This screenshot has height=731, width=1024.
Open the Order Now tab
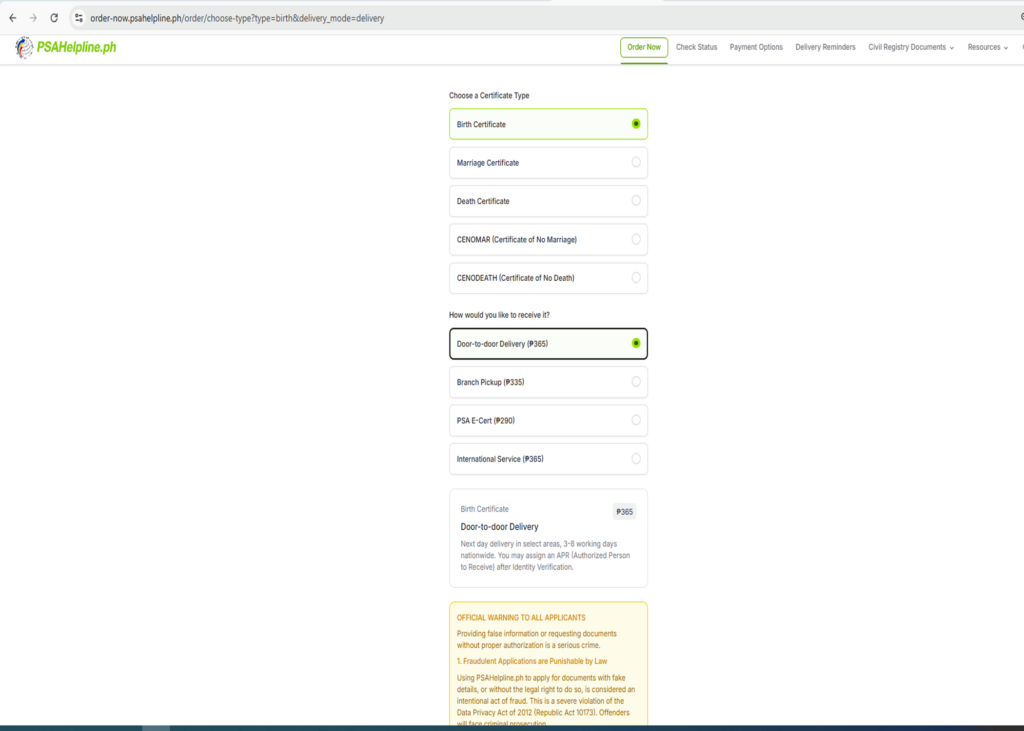(x=644, y=47)
